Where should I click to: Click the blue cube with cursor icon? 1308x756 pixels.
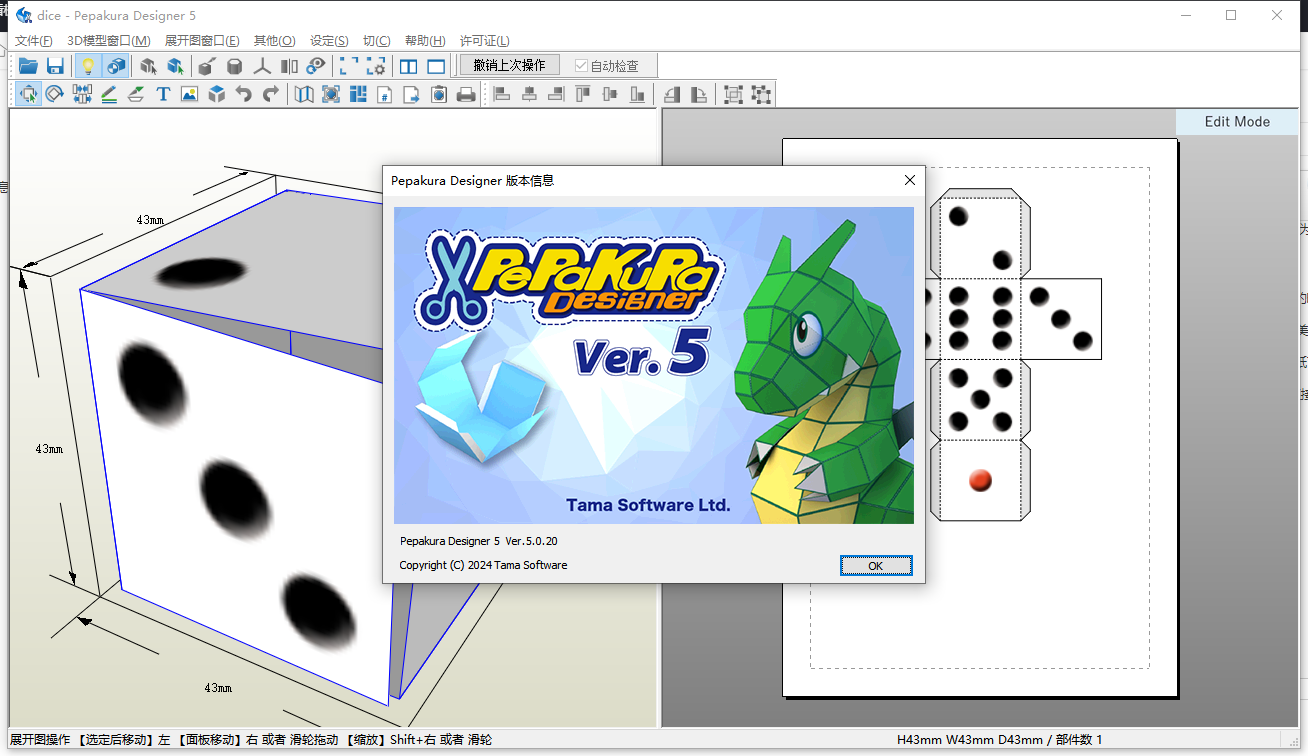point(175,66)
